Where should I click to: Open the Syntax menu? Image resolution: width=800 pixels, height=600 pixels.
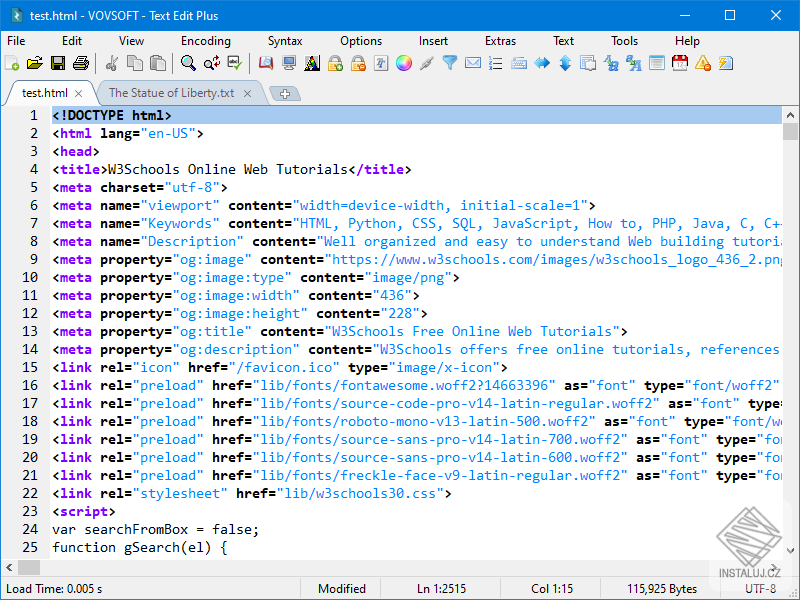[285, 41]
